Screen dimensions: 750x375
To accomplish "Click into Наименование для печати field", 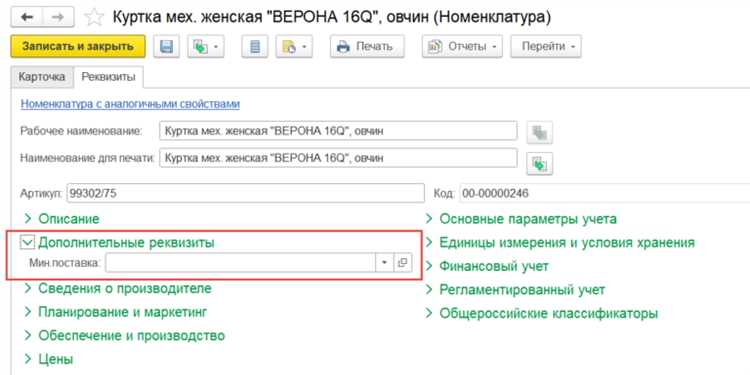I will pyautogui.click(x=338, y=158).
